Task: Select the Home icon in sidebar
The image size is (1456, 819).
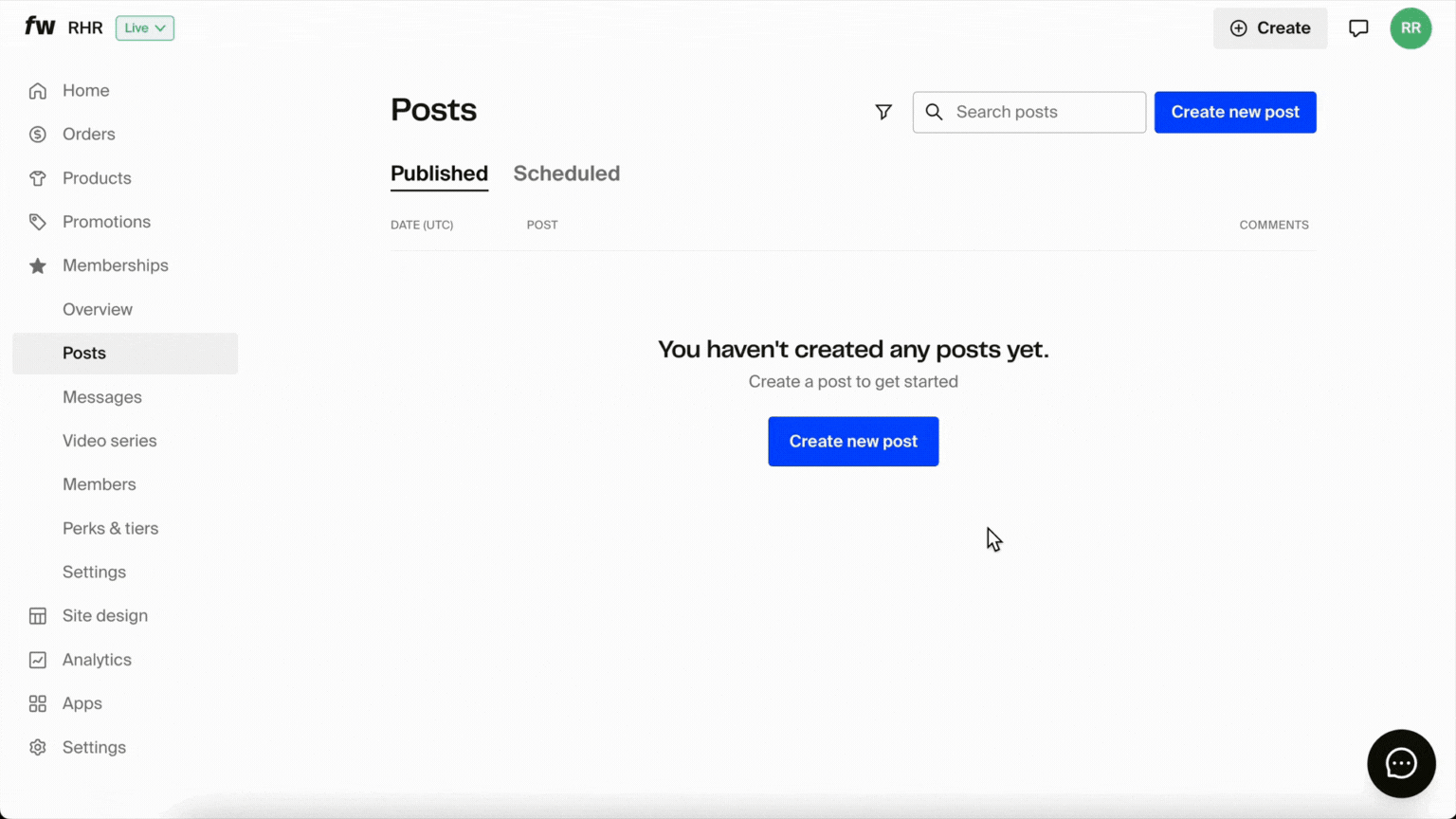Action: (38, 90)
